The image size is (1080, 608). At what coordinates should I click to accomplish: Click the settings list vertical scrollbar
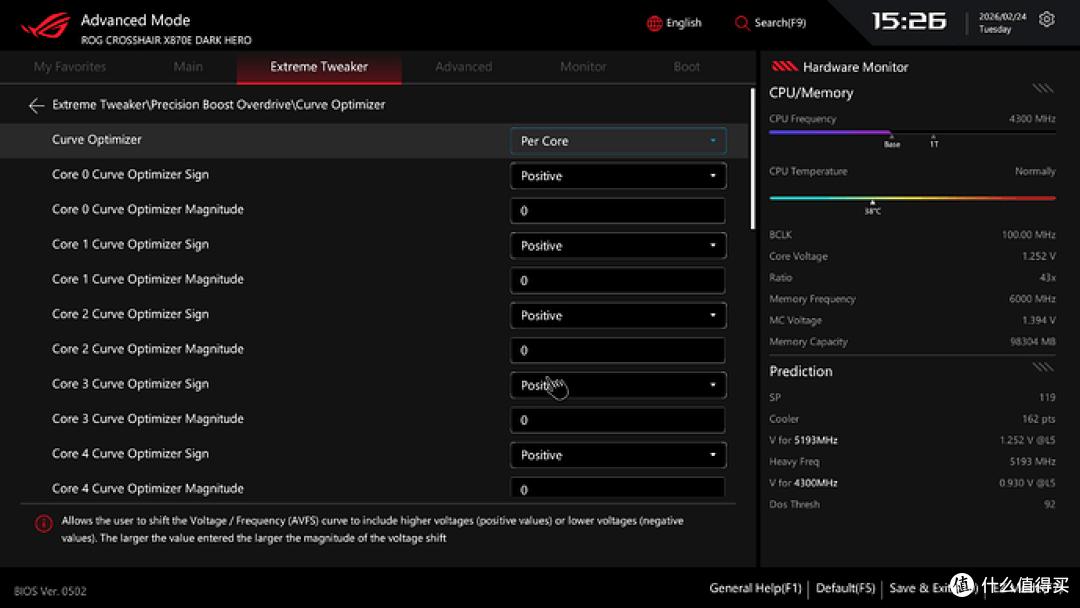[752, 159]
